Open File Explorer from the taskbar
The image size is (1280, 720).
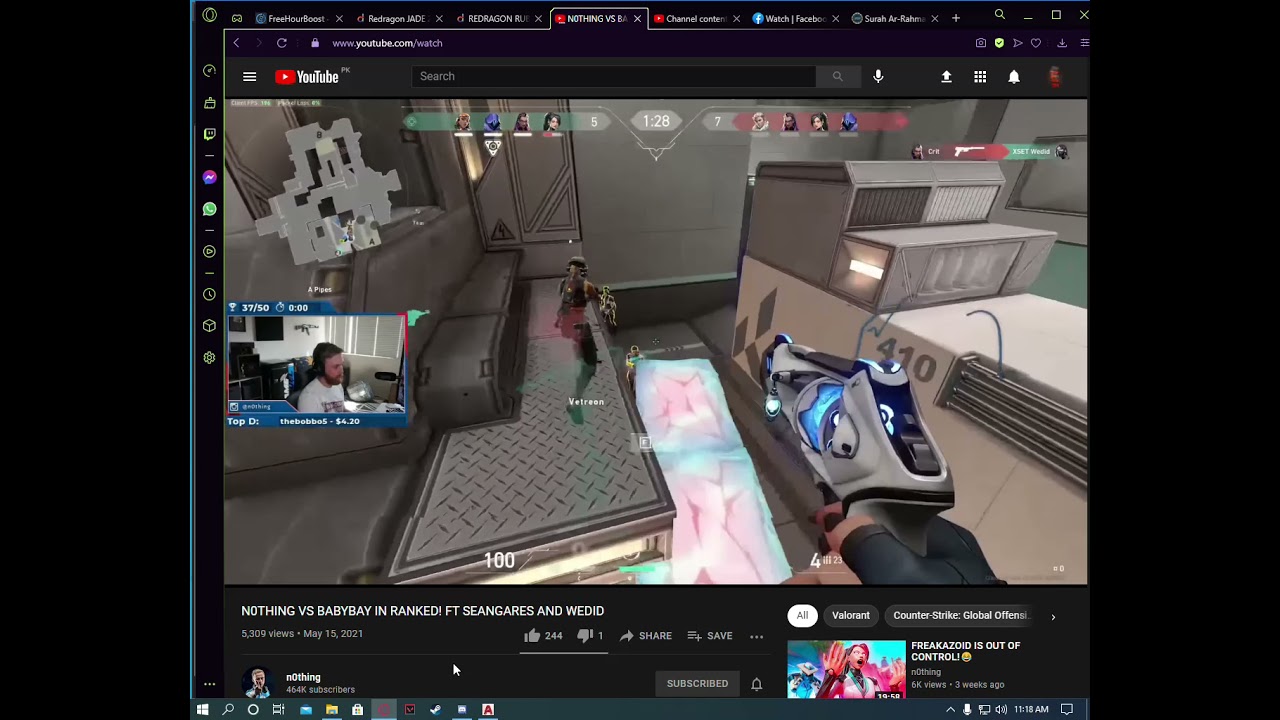331,710
